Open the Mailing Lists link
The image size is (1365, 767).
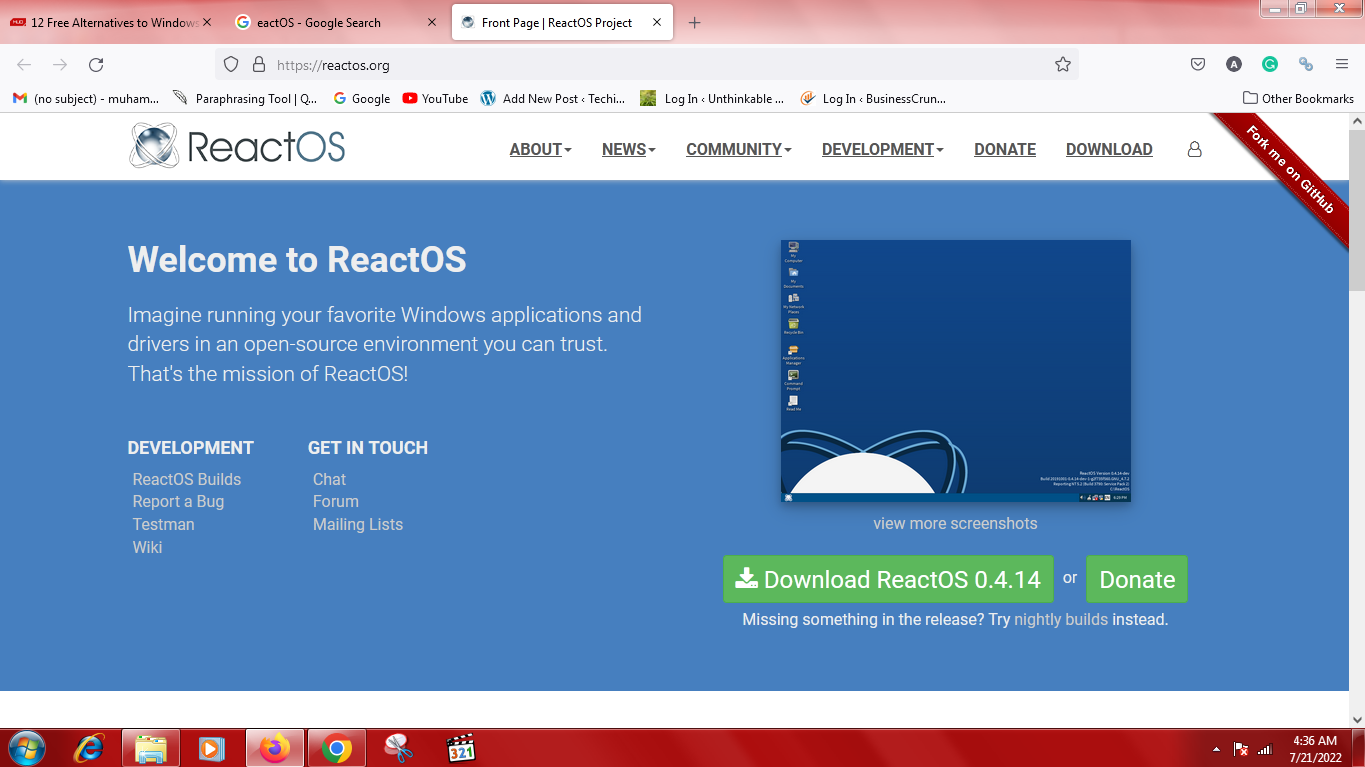tap(358, 524)
